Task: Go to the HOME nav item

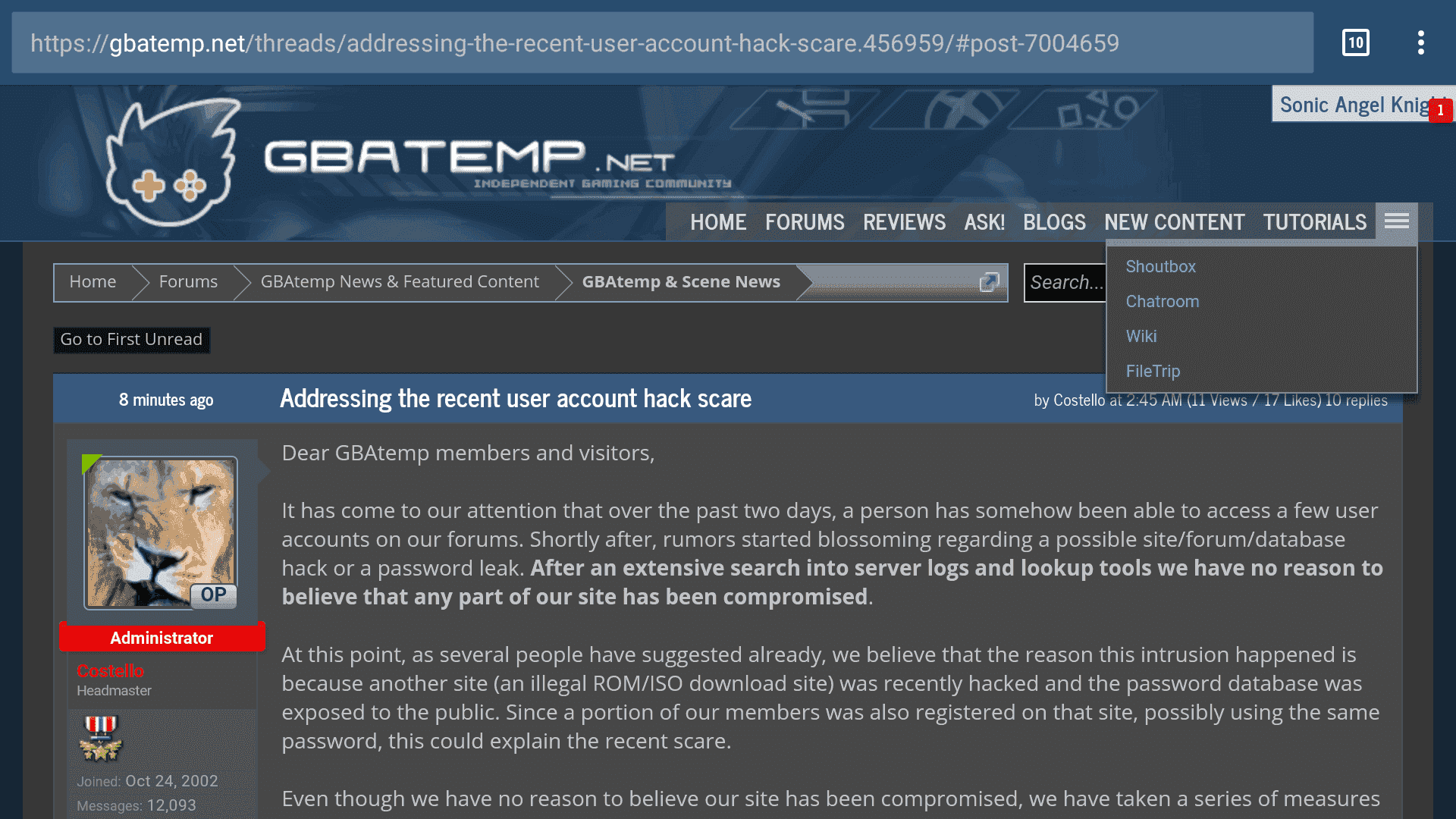Action: [718, 222]
